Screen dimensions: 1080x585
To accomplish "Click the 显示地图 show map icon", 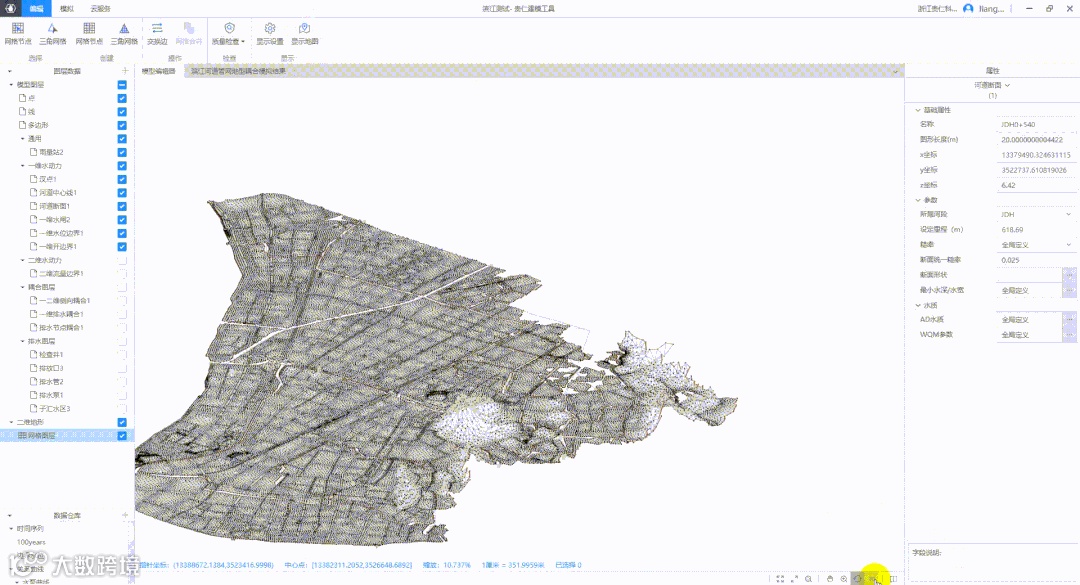I will 305,29.
